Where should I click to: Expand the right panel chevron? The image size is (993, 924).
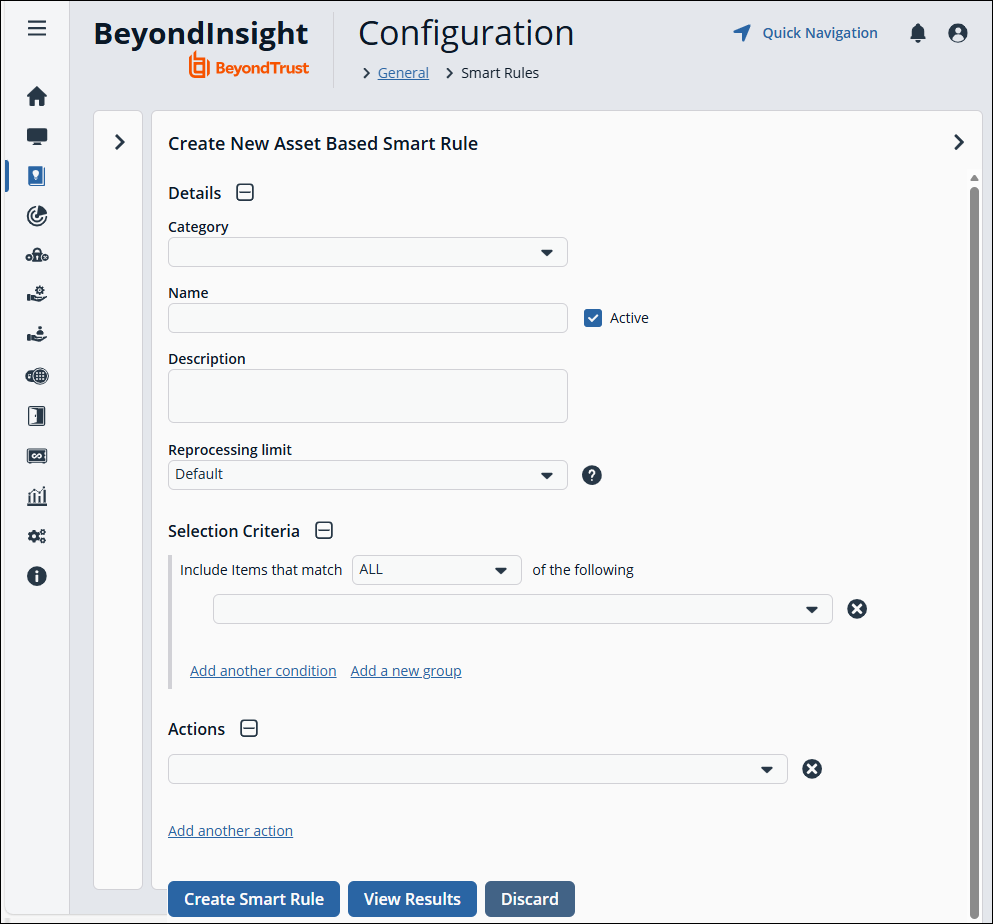[x=959, y=142]
